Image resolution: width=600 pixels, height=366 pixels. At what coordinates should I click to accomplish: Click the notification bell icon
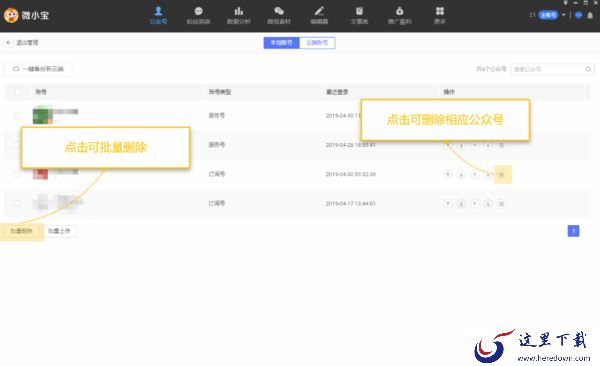pyautogui.click(x=590, y=15)
